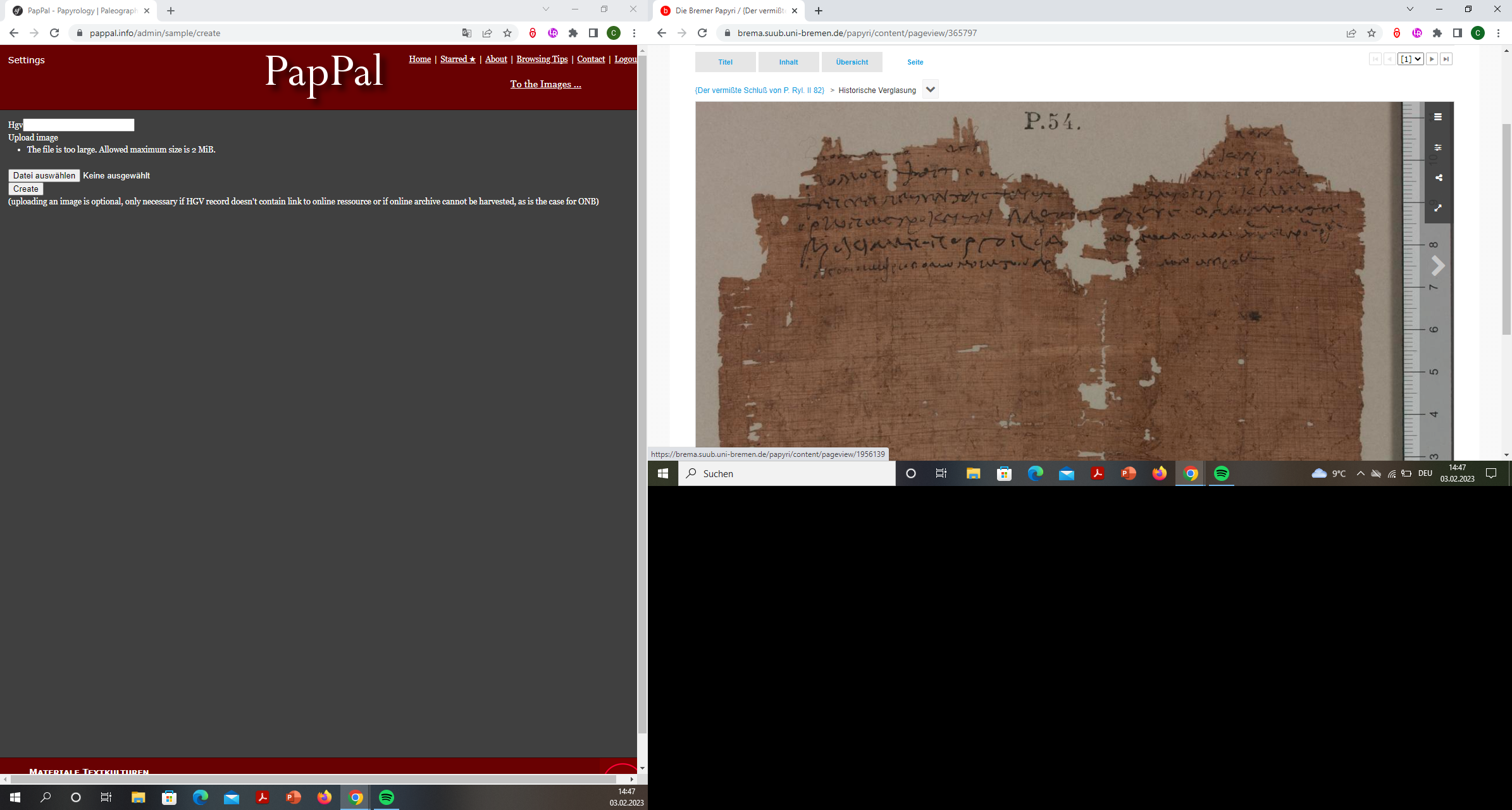The image size is (1512, 810).
Task: Share PapPal page via address bar icon
Action: [x=487, y=33]
